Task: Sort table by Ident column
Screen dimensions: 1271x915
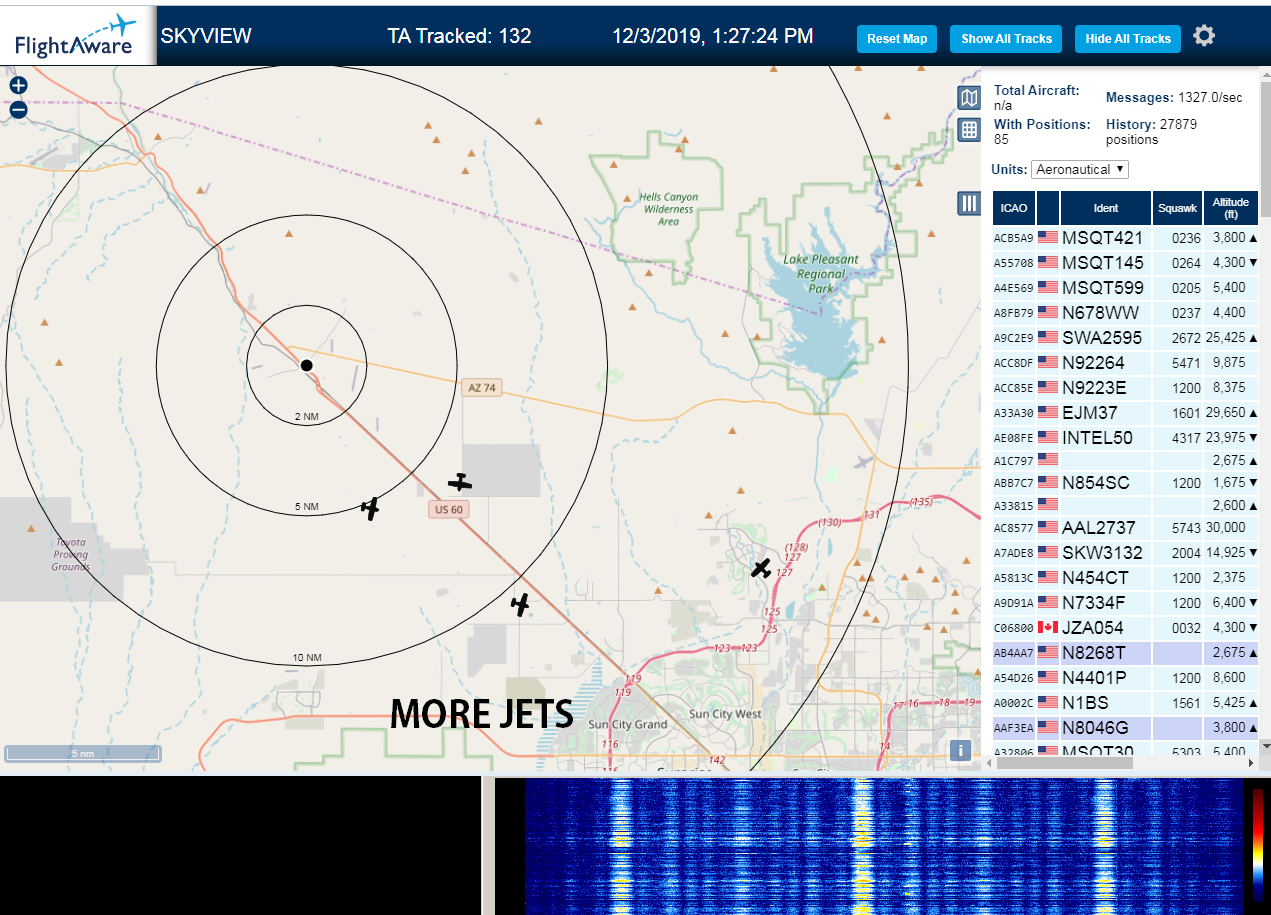Action: (1106, 208)
